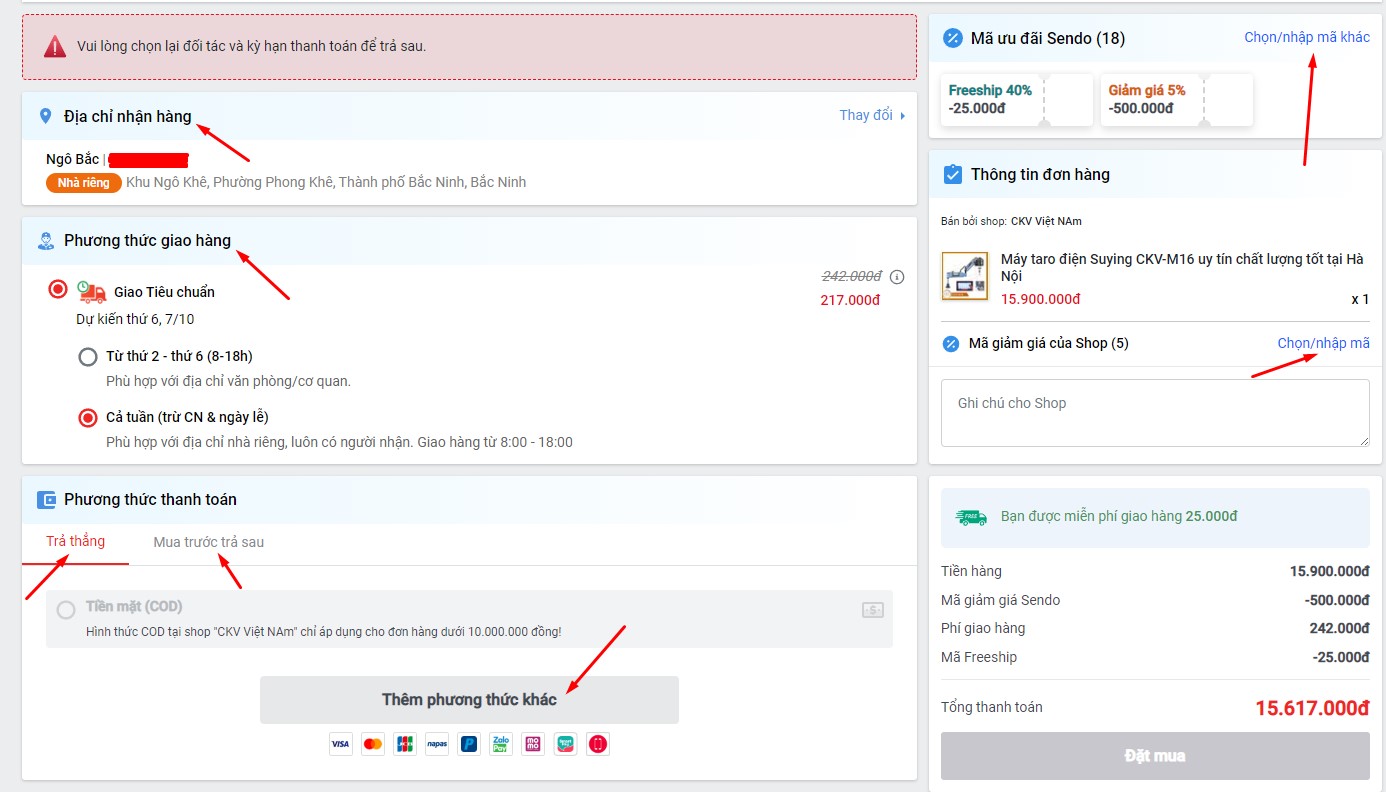Click the struck-through shipping fee 242.000đ

[851, 276]
